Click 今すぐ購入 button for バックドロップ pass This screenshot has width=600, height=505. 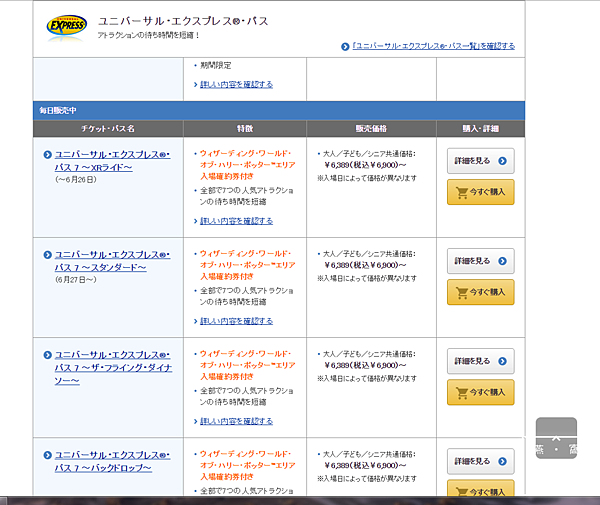point(481,488)
